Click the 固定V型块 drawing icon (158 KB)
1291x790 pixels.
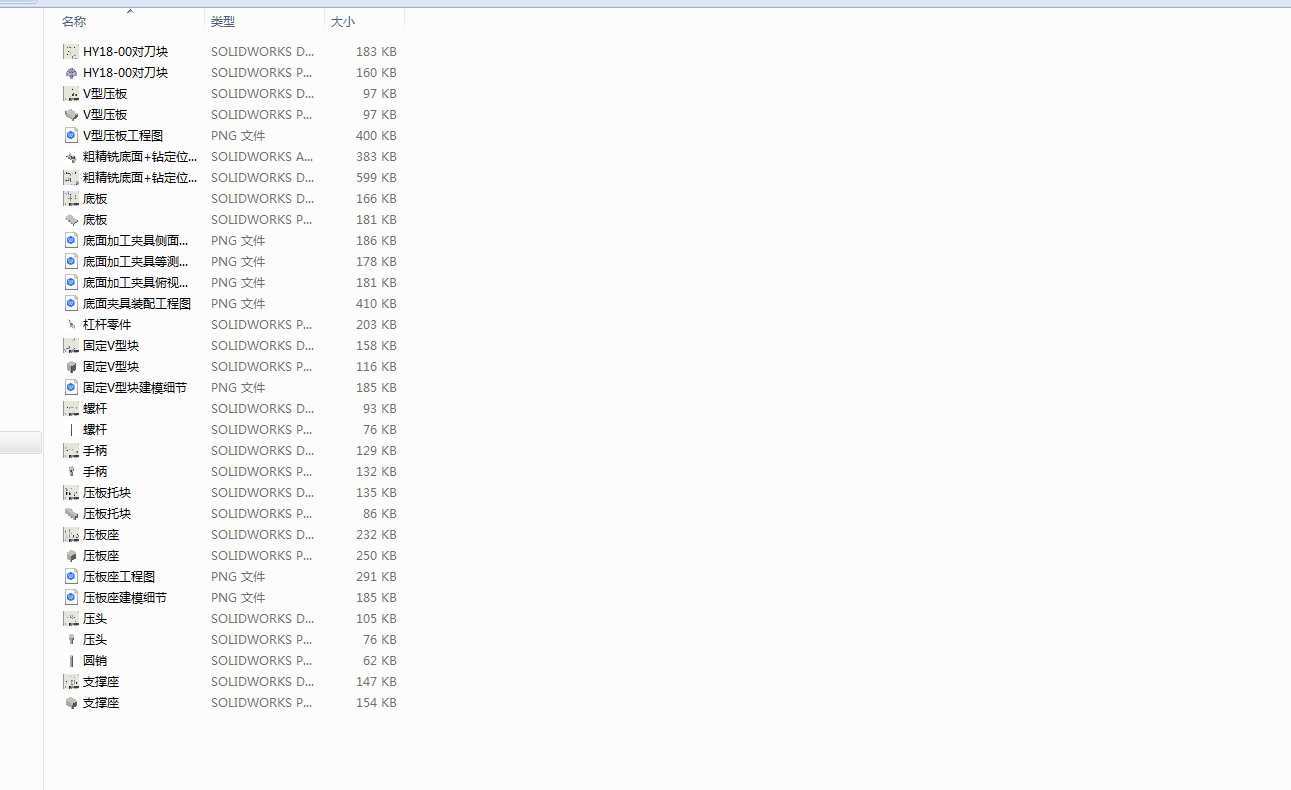(71, 345)
